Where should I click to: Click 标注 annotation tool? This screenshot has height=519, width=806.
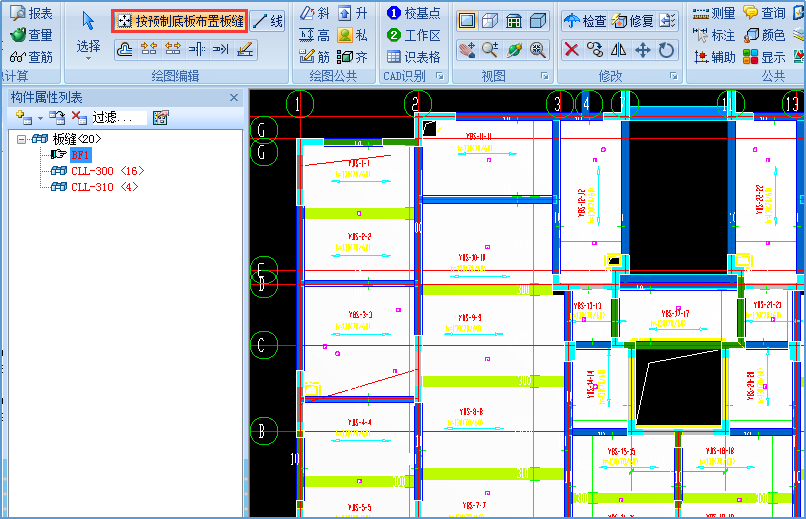click(714, 35)
